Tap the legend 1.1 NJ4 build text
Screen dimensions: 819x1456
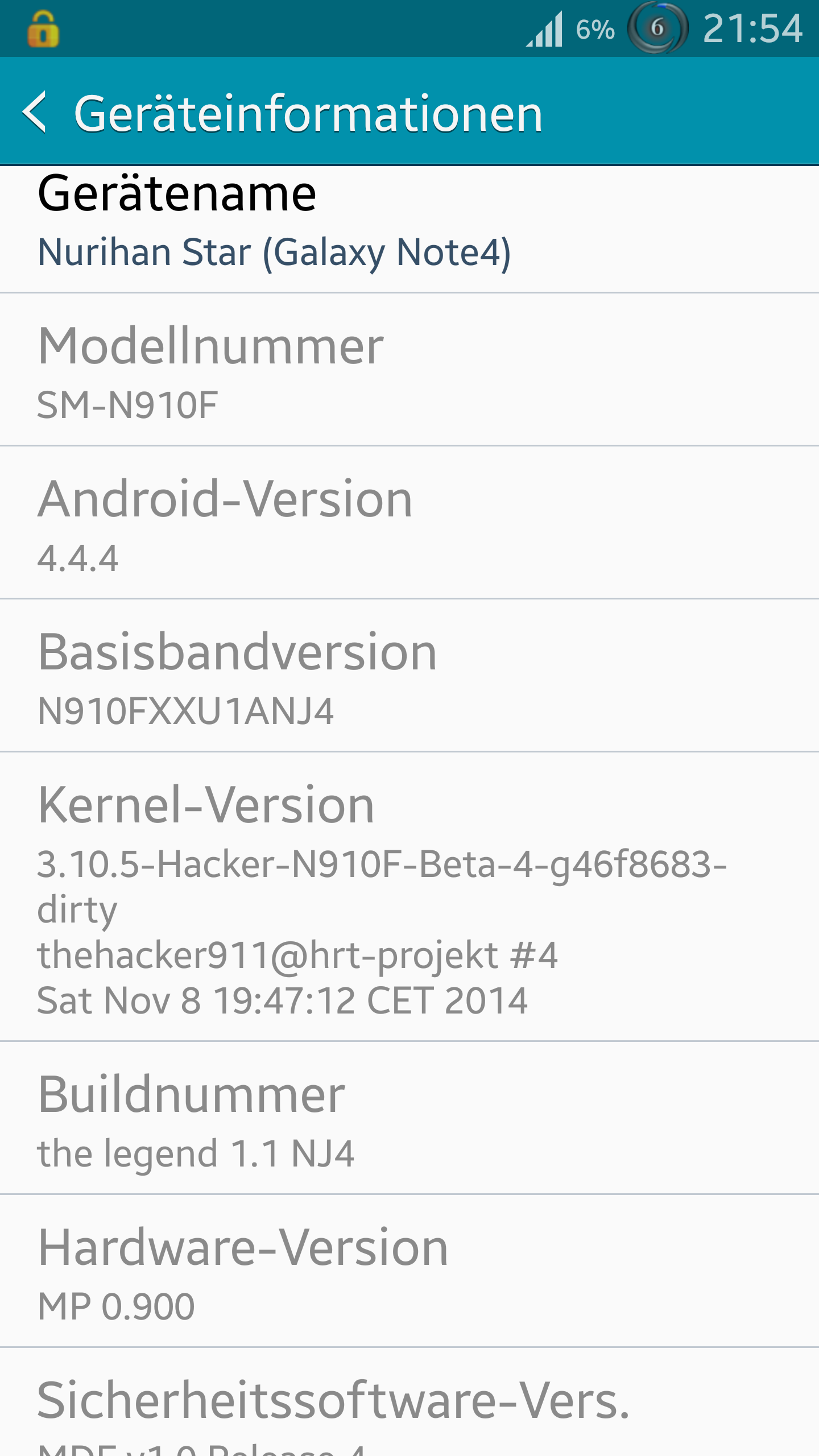(x=196, y=1155)
